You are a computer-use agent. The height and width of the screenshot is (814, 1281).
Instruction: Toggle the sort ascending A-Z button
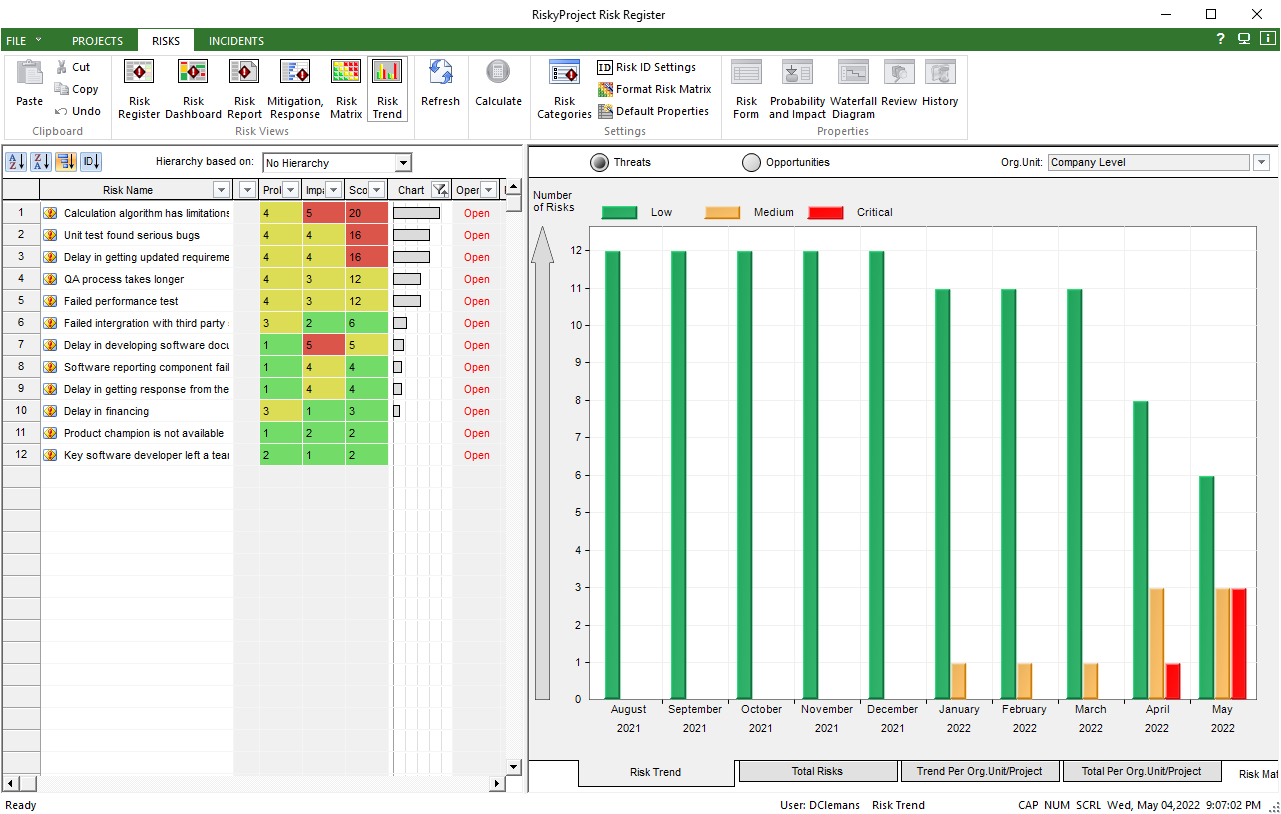(x=16, y=162)
